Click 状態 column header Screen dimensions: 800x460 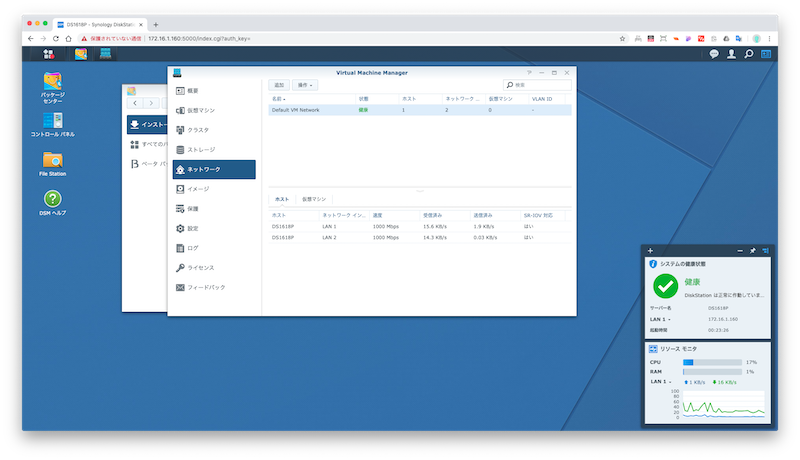click(377, 99)
